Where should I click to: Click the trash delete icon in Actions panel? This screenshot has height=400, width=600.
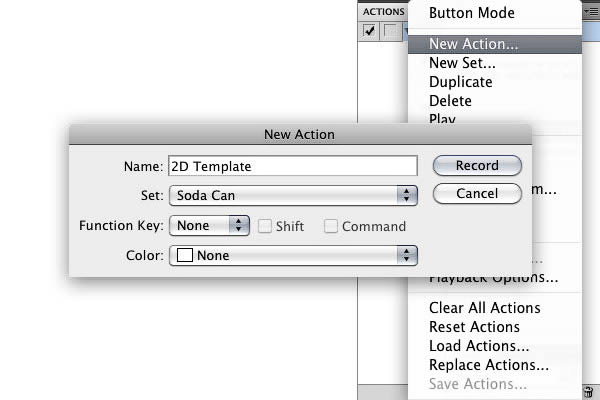coord(589,392)
